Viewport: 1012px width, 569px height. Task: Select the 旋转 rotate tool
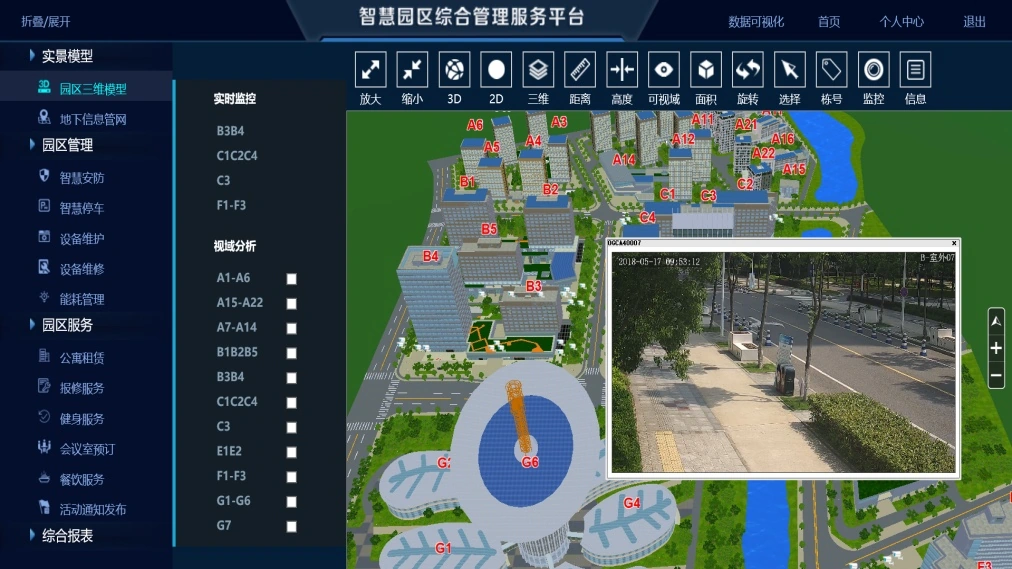[748, 70]
